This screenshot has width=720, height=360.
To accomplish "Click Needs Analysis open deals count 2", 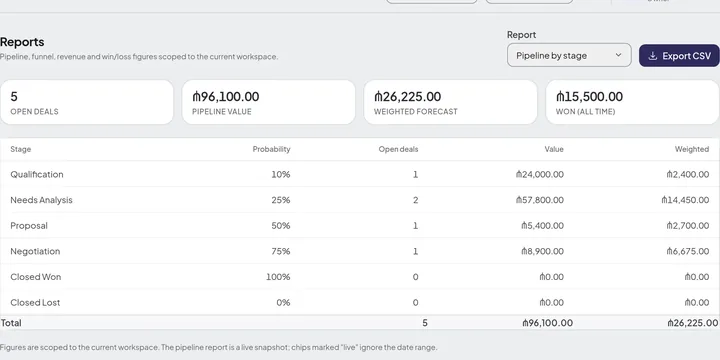I will (416, 200).
